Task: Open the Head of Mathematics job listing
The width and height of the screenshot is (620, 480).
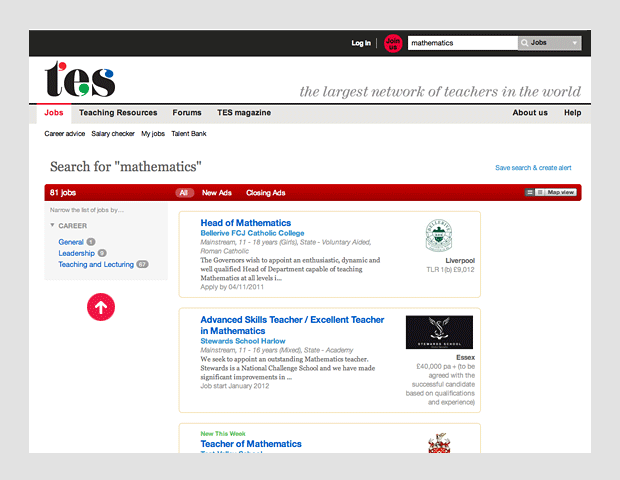Action: pyautogui.click(x=245, y=222)
